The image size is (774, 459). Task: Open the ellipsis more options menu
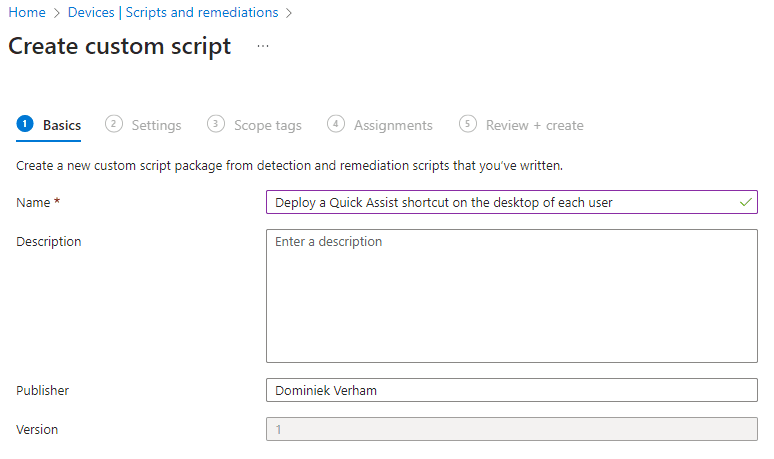pos(263,46)
